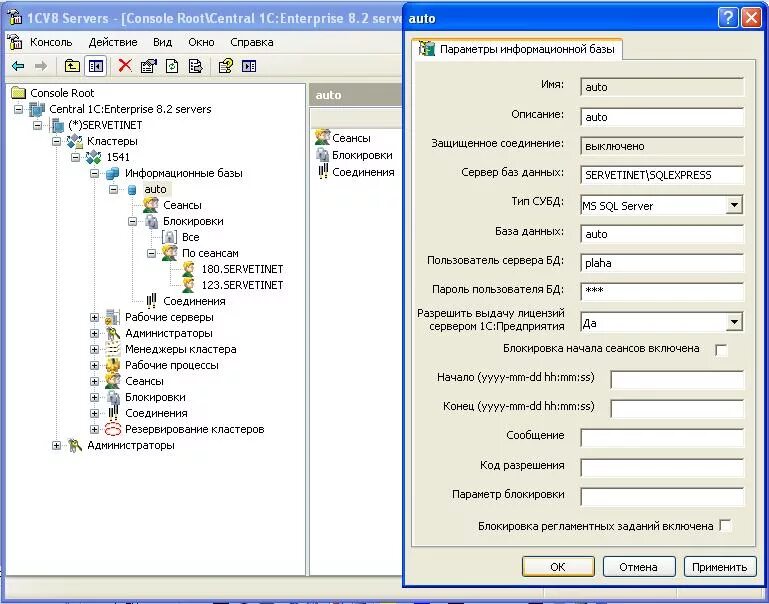Viewport: 769px width, 604px height.
Task: Click the Refresh toolbar icon
Action: [x=172, y=66]
